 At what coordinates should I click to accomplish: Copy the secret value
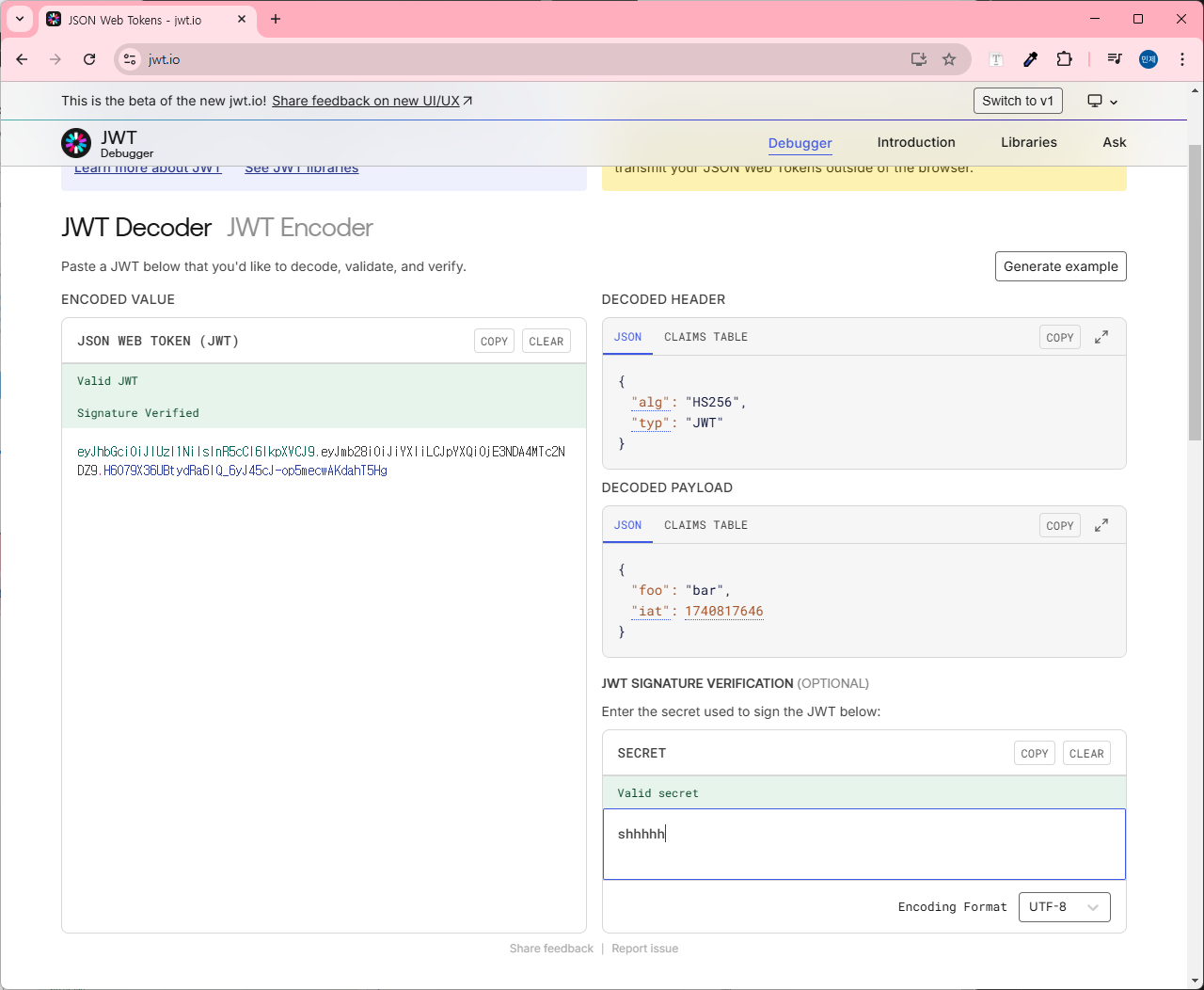(x=1035, y=753)
